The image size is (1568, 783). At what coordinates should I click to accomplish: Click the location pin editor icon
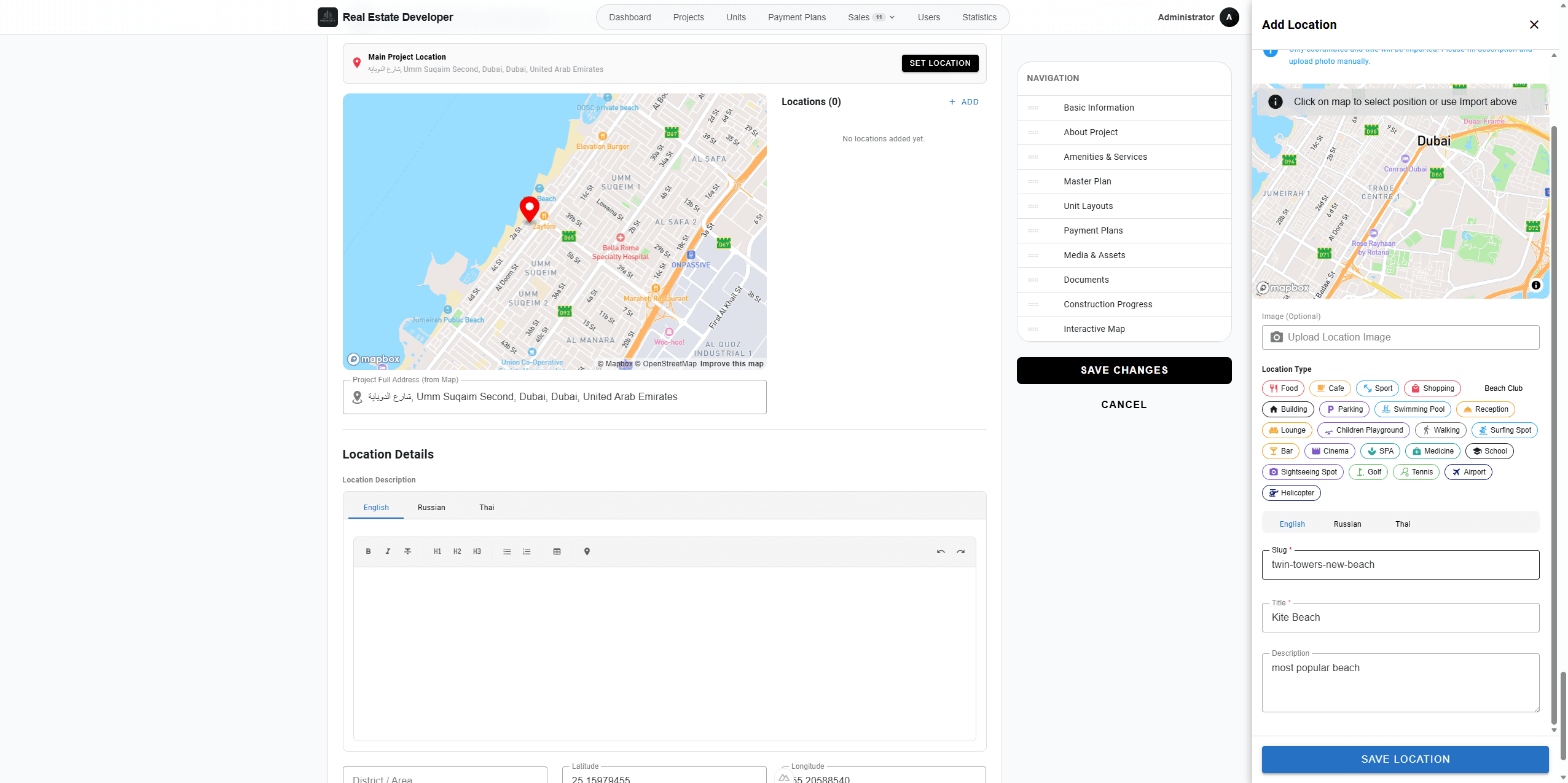tap(587, 551)
